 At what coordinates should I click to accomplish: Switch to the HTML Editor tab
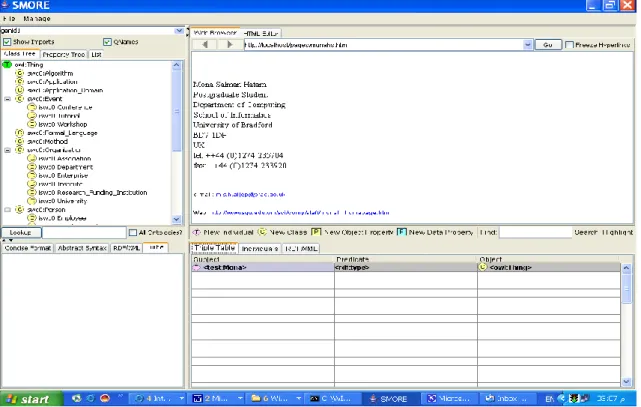coord(261,33)
